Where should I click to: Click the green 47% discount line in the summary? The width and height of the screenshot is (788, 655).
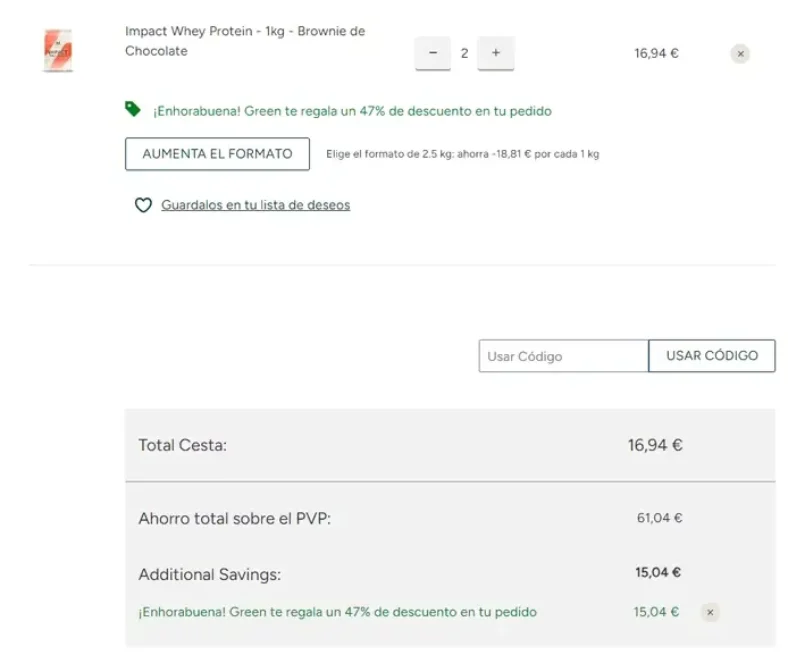[337, 612]
